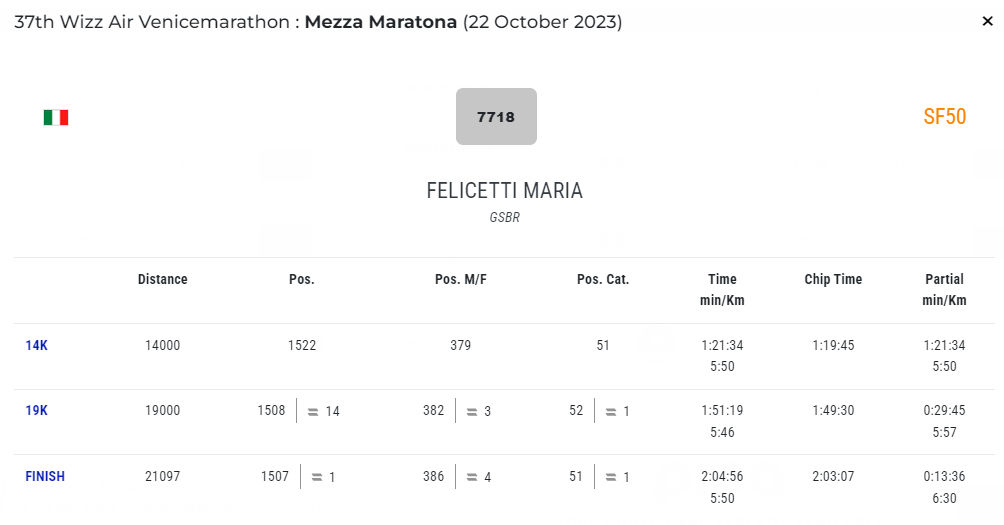1004x525 pixels.
Task: Click the Pos. M/F column header
Action: tap(461, 280)
